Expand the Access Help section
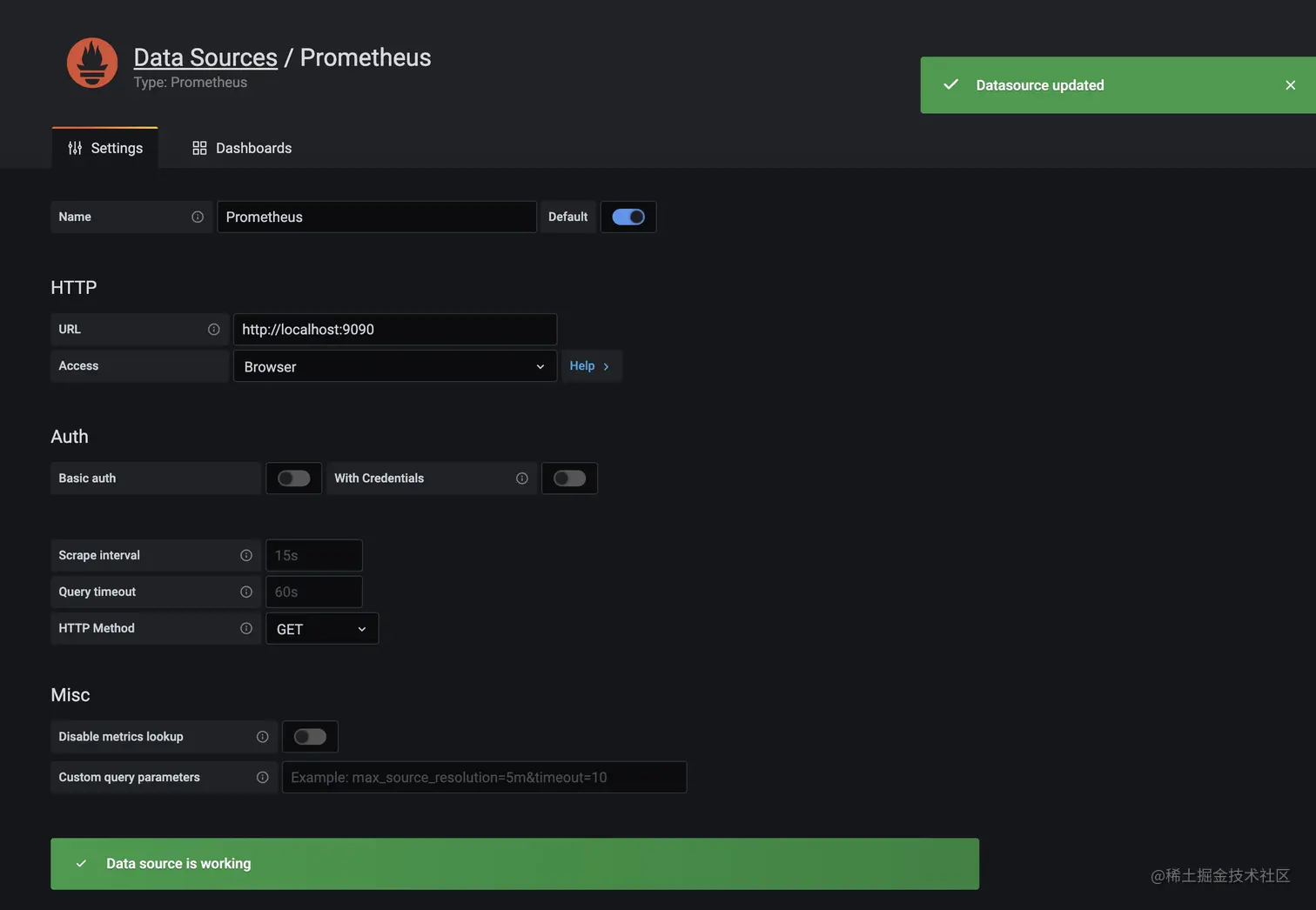This screenshot has height=910, width=1316. click(x=590, y=366)
